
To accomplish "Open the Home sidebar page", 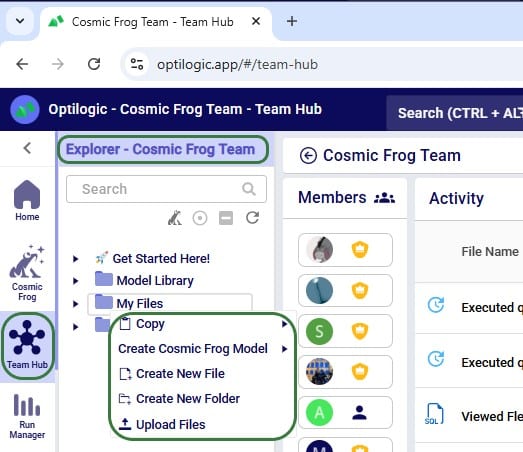I will (27, 200).
